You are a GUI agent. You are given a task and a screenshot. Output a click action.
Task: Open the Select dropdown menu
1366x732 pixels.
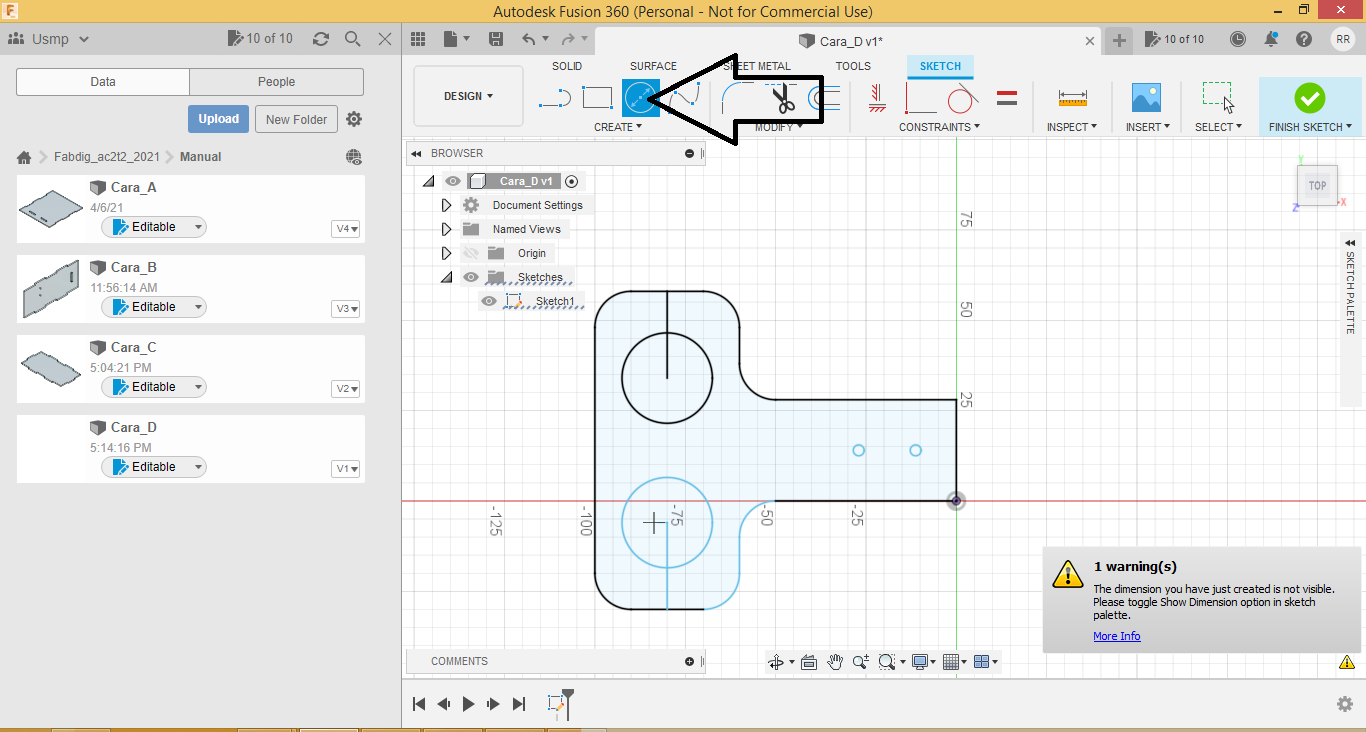pos(1218,127)
